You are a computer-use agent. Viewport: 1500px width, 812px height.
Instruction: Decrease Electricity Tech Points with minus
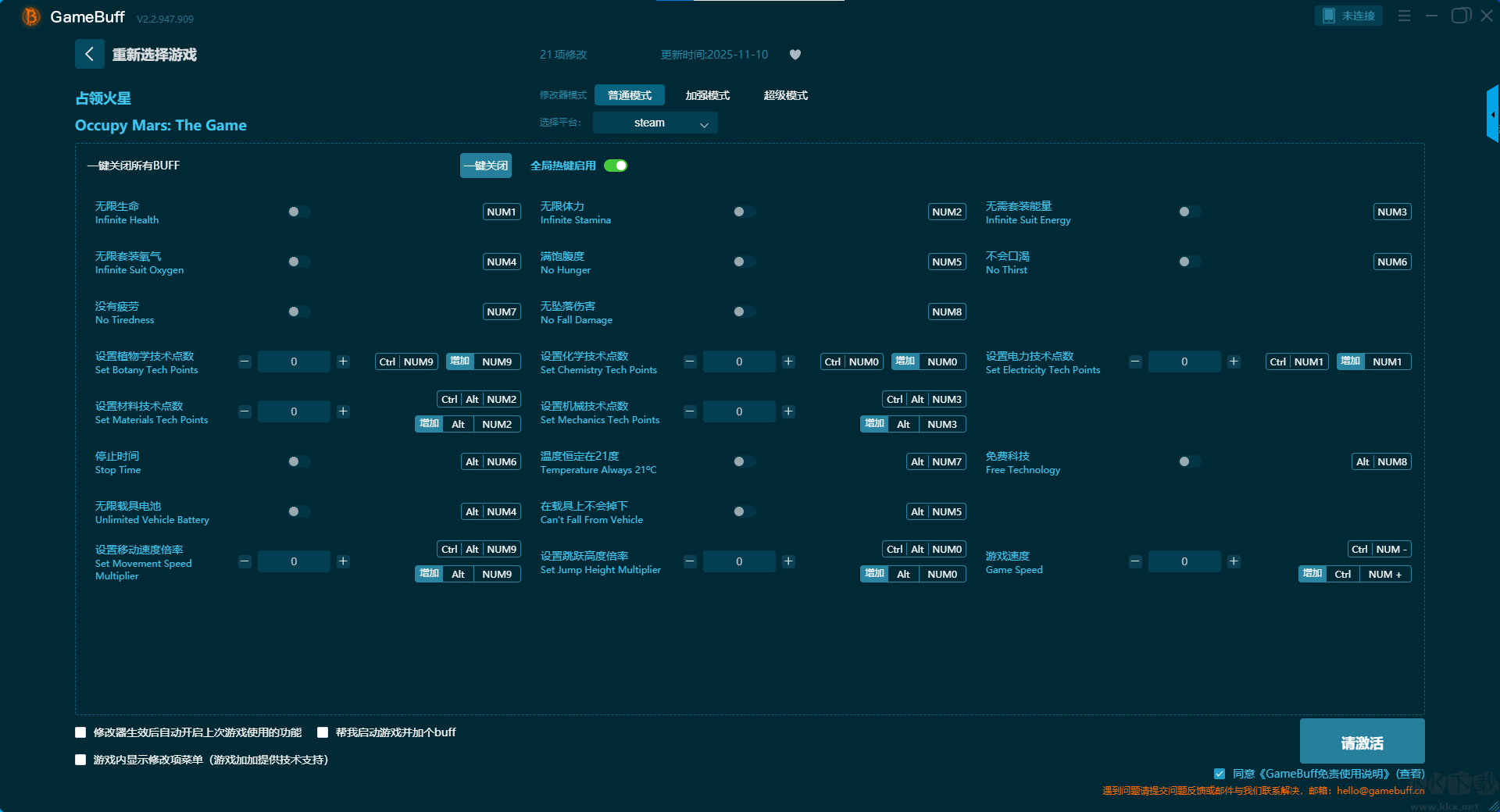[x=1135, y=361]
